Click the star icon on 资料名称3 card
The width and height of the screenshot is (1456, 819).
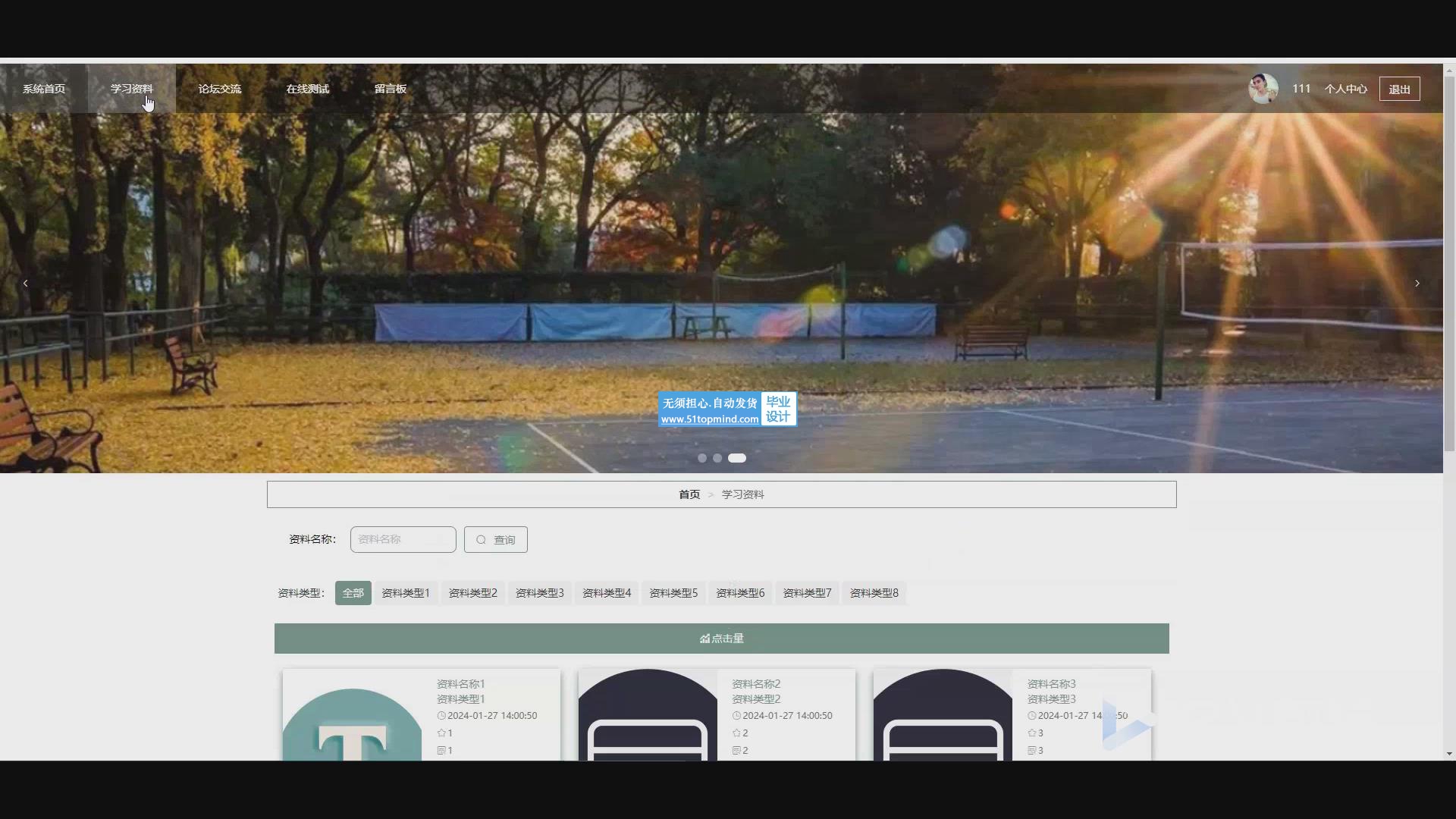[x=1032, y=733]
